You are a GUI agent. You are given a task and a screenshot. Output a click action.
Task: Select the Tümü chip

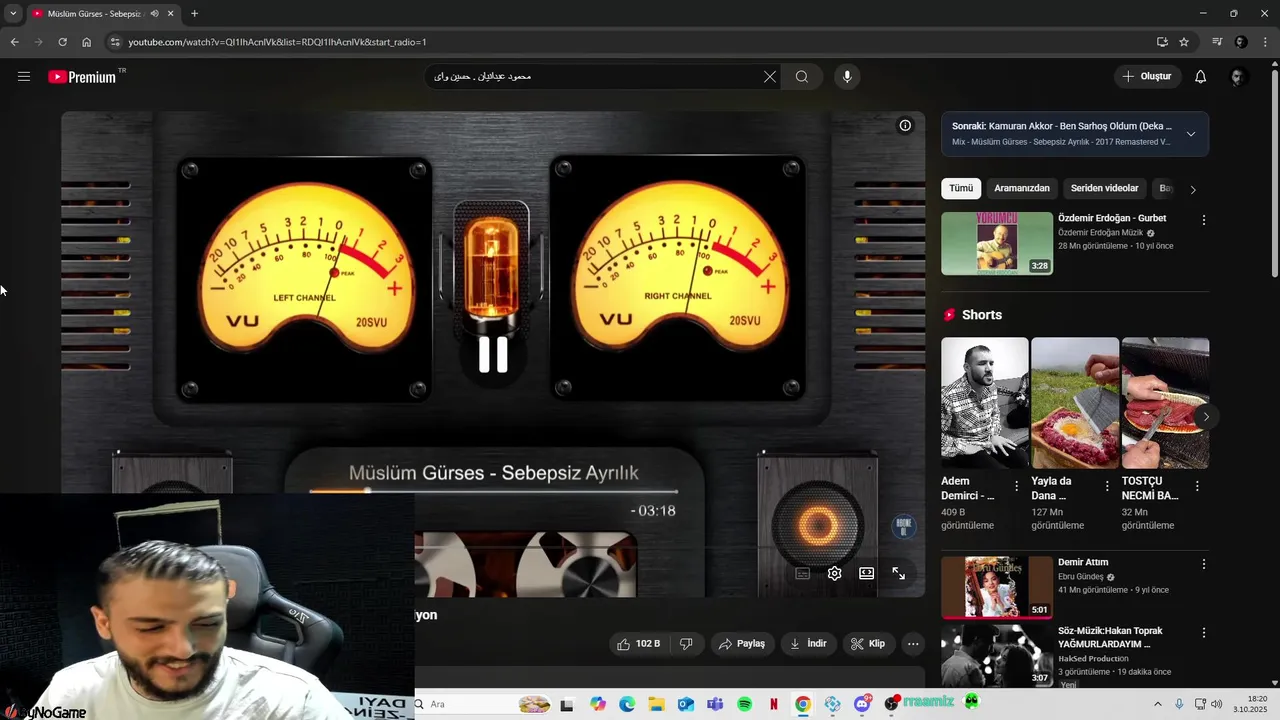tap(961, 188)
